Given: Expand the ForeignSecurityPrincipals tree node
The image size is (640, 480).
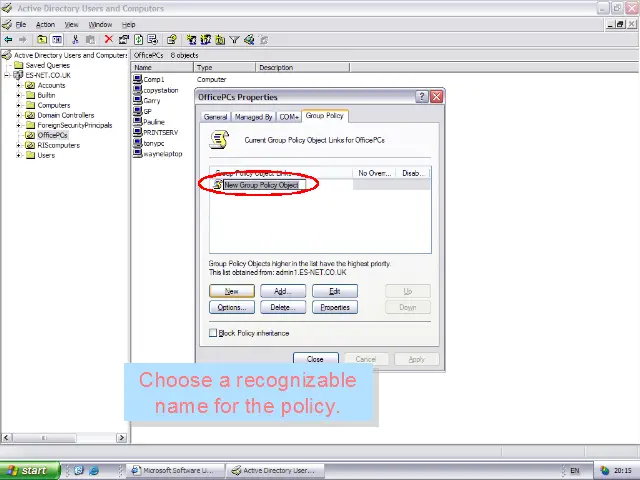Looking at the screenshot, I should click(x=18, y=125).
